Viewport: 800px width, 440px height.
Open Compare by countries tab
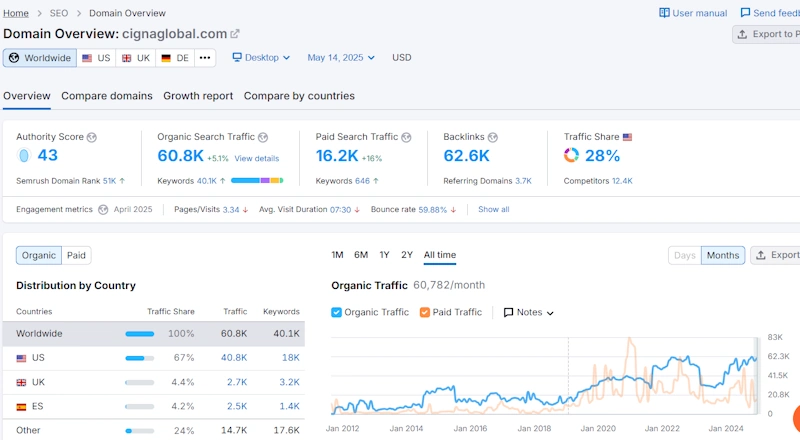coord(299,96)
